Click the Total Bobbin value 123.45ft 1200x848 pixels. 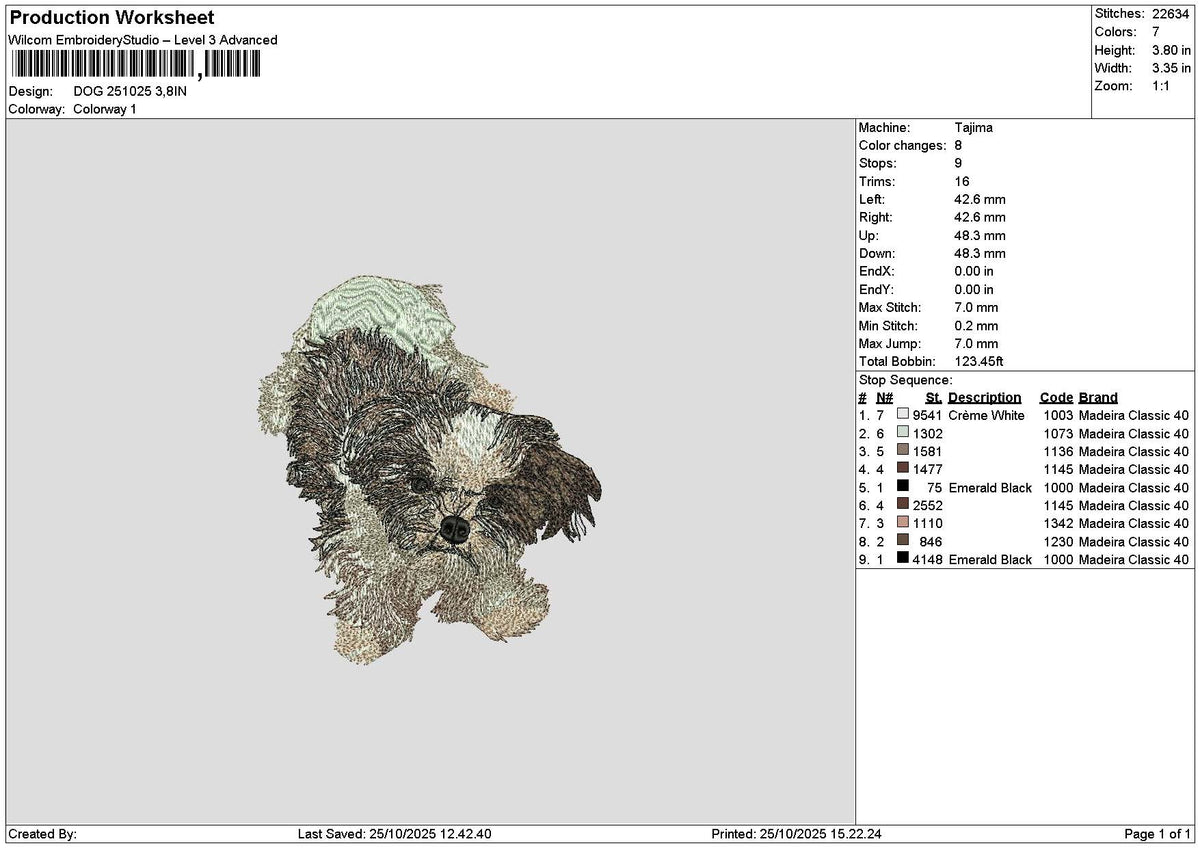[980, 362]
